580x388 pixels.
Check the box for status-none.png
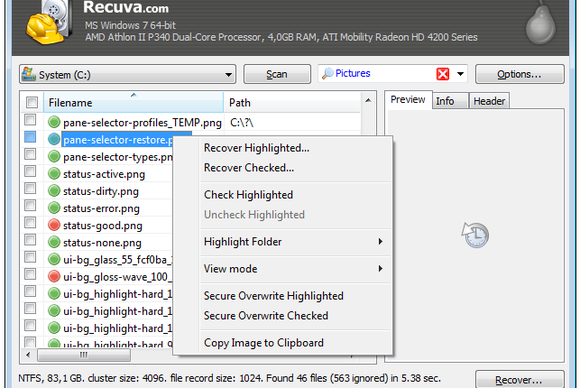point(30,240)
